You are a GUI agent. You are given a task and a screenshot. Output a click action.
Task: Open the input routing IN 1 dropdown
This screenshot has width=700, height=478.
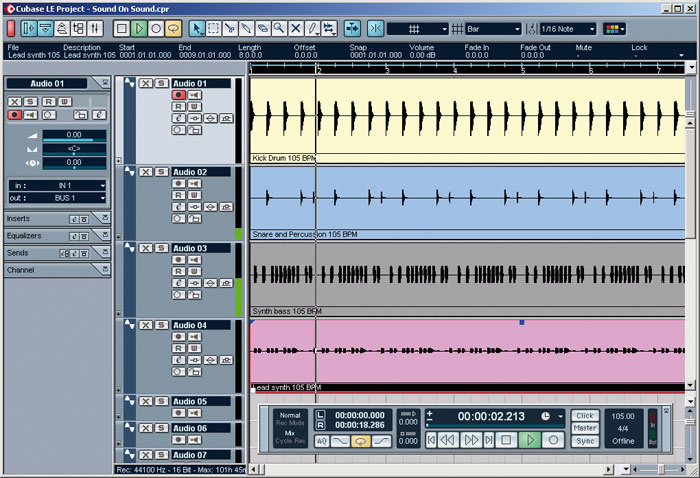click(x=58, y=186)
